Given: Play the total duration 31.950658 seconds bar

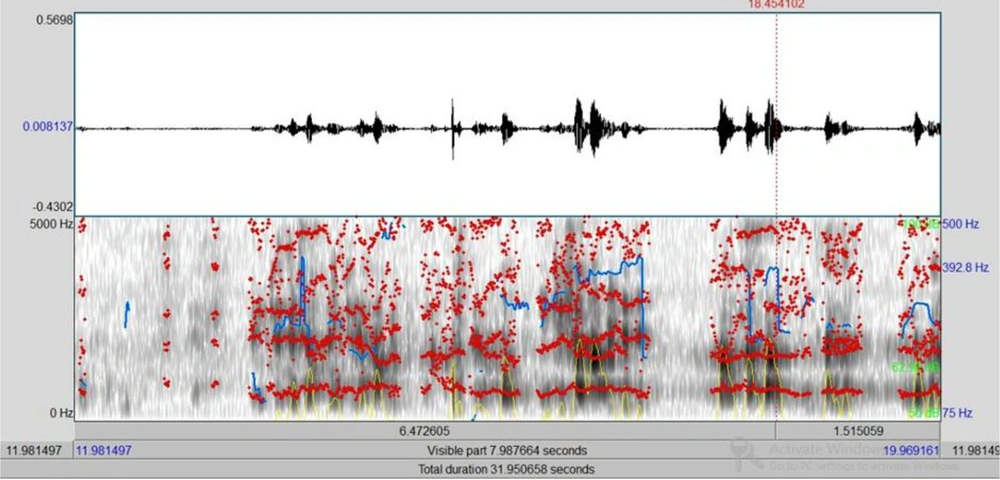Looking at the screenshot, I should tap(507, 469).
